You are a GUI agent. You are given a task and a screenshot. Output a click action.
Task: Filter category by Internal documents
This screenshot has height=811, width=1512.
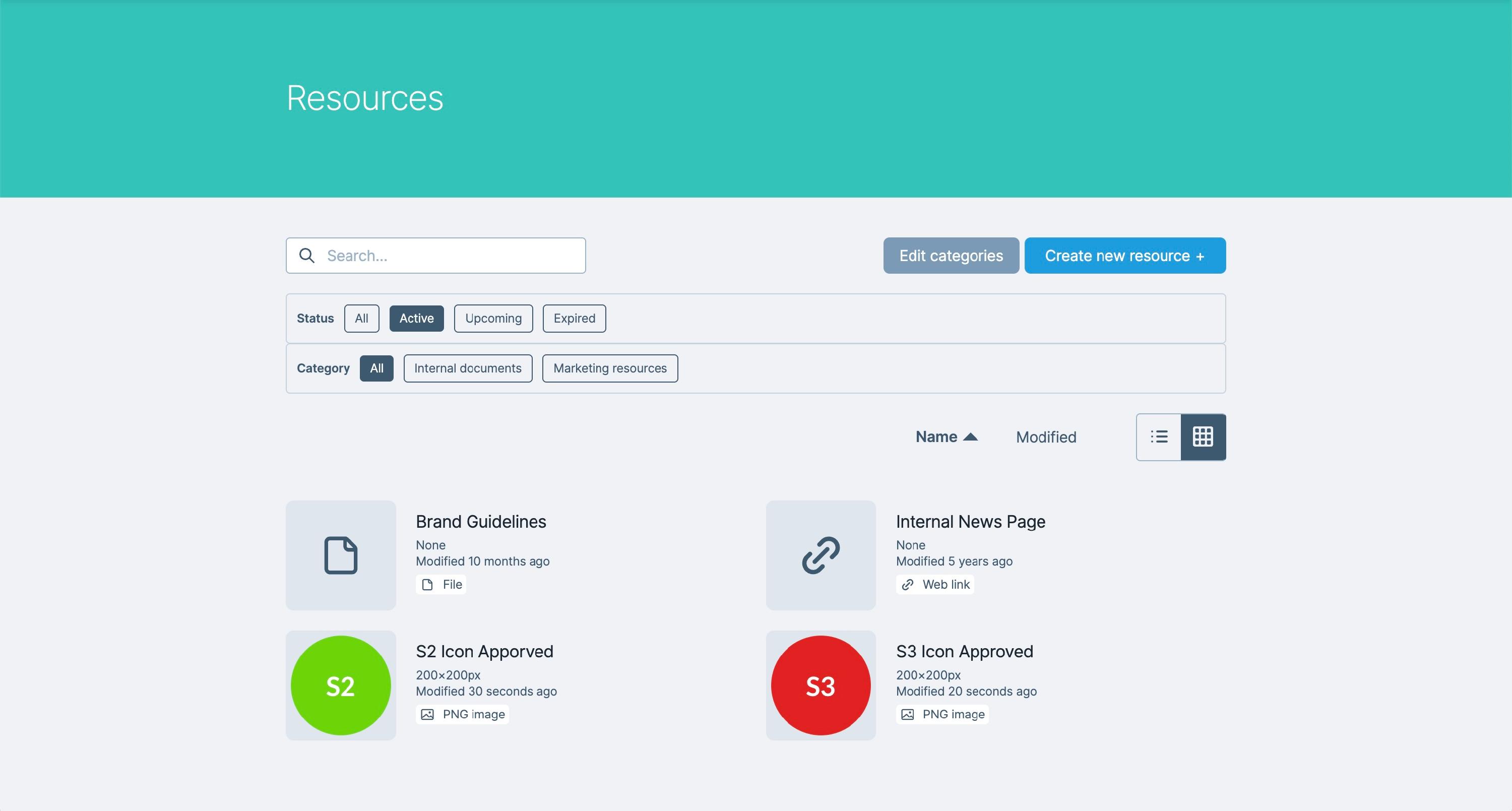[467, 368]
